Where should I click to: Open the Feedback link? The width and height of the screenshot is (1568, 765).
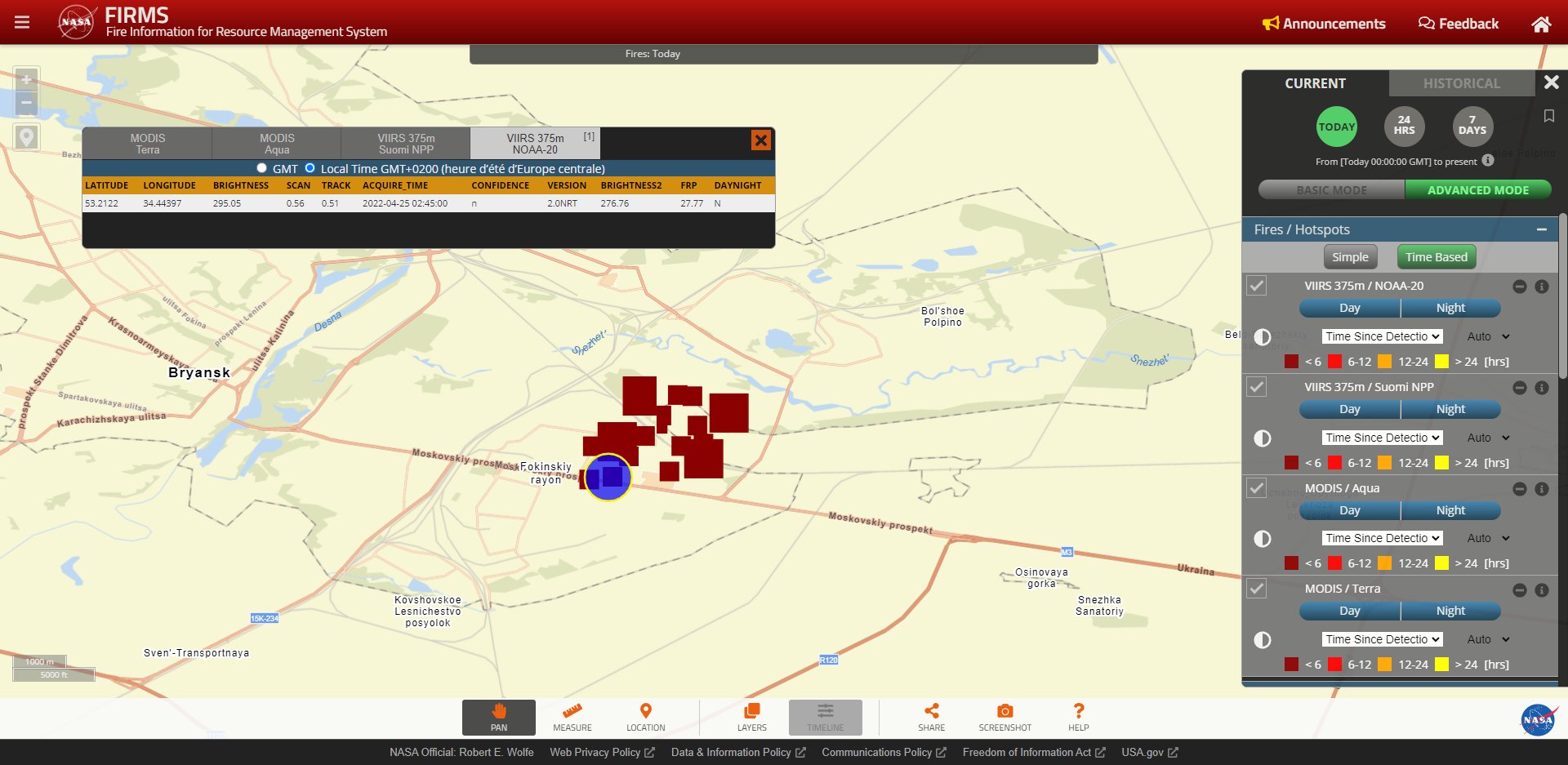(x=1459, y=24)
